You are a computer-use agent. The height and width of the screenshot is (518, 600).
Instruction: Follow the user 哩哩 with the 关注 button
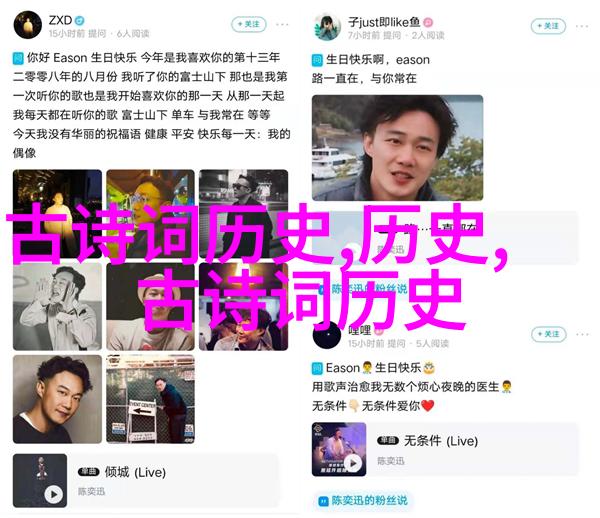548,334
